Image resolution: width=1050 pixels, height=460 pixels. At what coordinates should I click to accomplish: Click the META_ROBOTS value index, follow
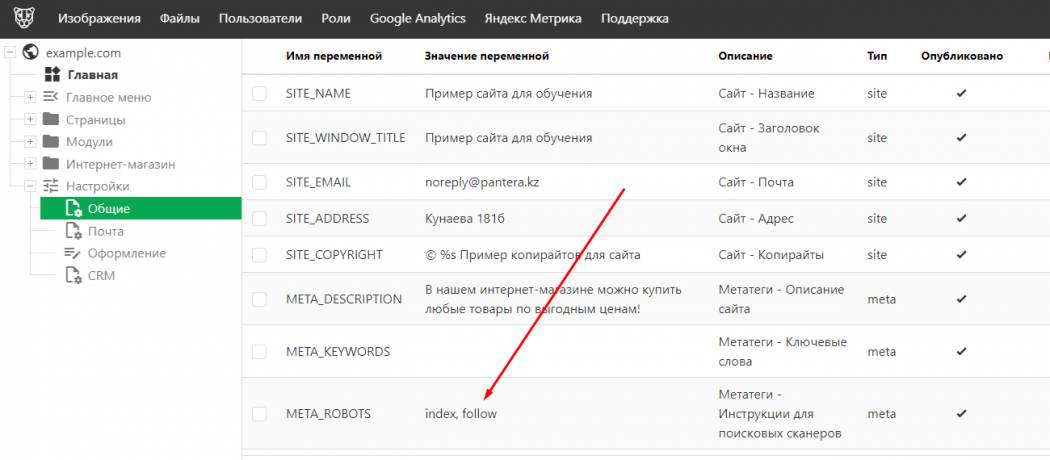click(461, 414)
